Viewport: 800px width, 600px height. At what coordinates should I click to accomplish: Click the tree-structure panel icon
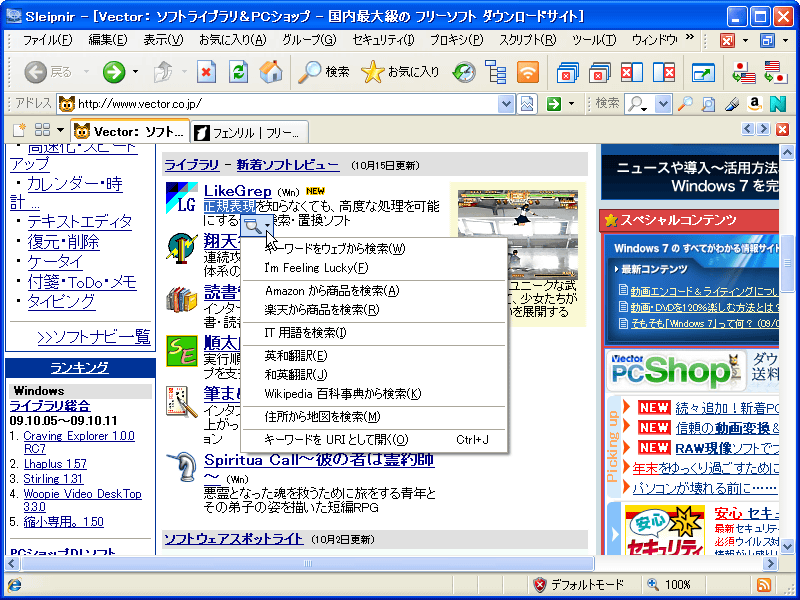tap(495, 72)
